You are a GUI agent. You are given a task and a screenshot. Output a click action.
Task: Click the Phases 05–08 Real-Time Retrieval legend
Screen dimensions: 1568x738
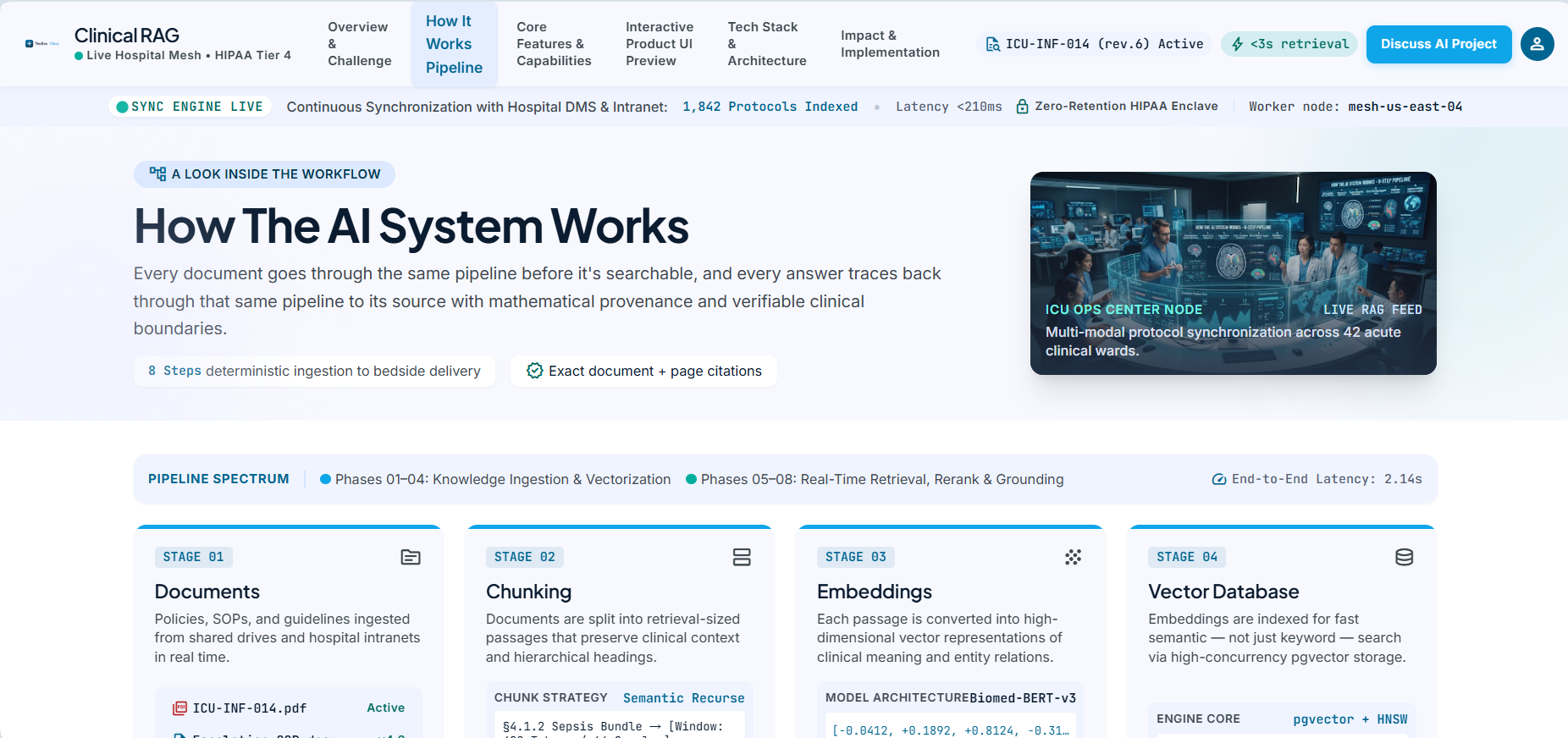click(875, 479)
